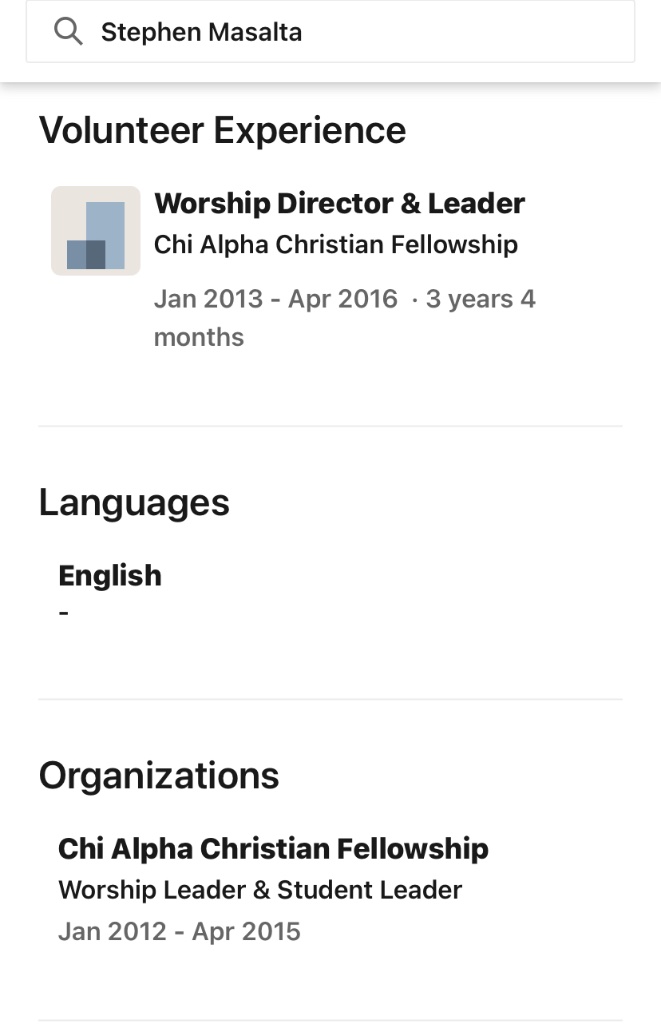Click the divider line above Organizations section
661x1024 pixels.
pos(330,699)
